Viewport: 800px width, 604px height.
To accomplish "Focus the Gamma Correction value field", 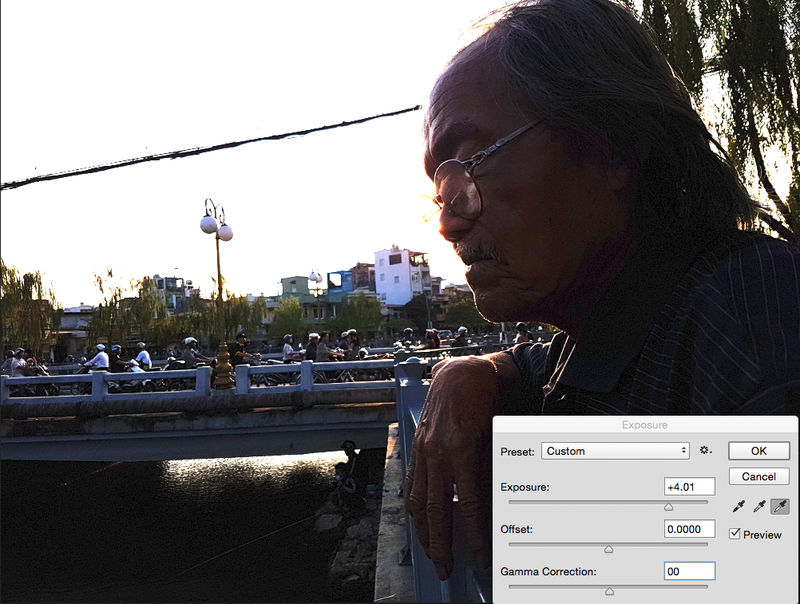I will [x=689, y=571].
